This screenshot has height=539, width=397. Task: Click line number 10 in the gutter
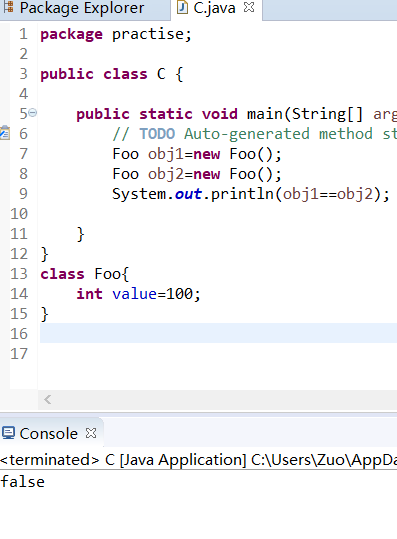pyautogui.click(x=19, y=214)
